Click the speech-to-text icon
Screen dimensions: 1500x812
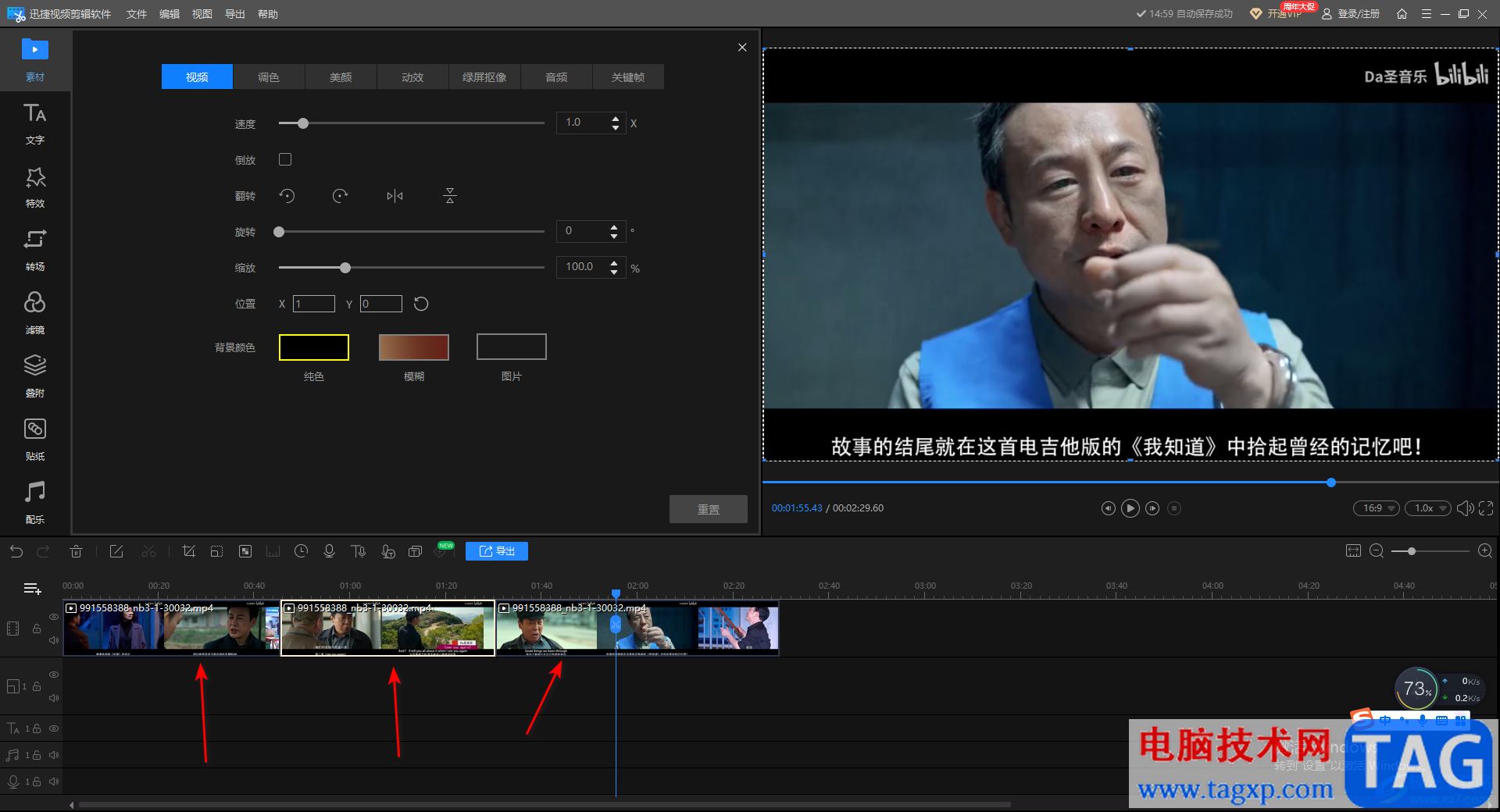[387, 551]
